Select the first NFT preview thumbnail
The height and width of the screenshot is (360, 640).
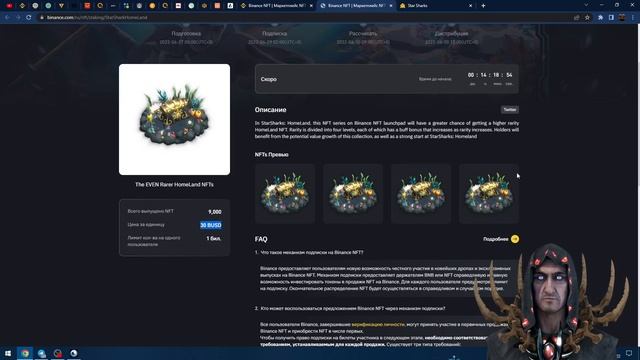(285, 194)
